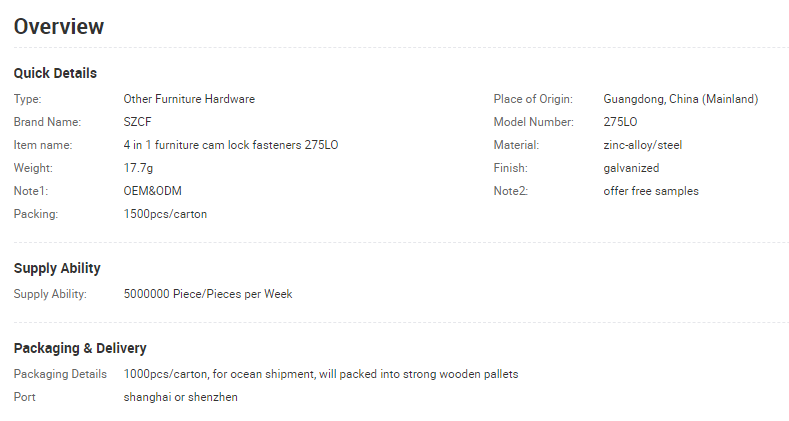Click the 5000000 Piece/Pieces per Week value

click(208, 294)
